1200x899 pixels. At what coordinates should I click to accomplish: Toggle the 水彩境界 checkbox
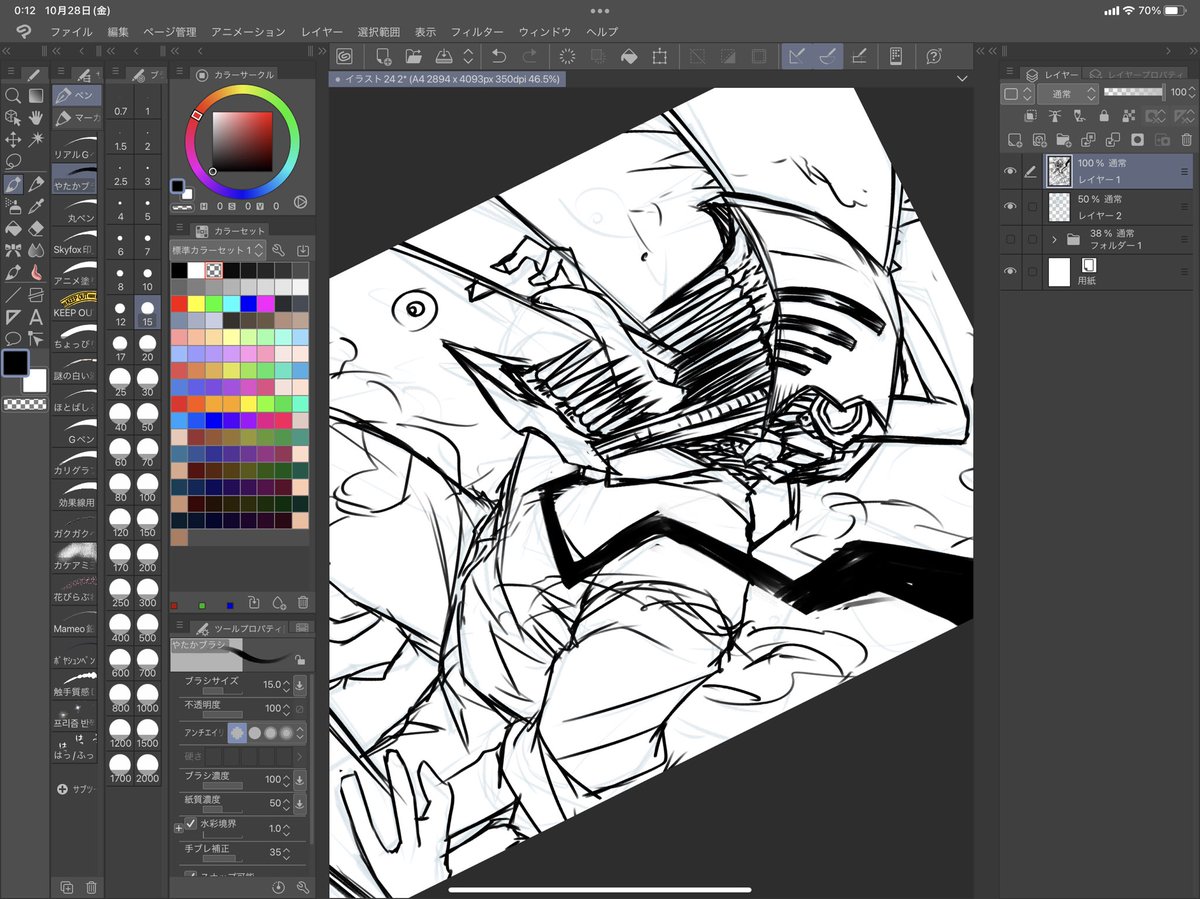point(191,824)
